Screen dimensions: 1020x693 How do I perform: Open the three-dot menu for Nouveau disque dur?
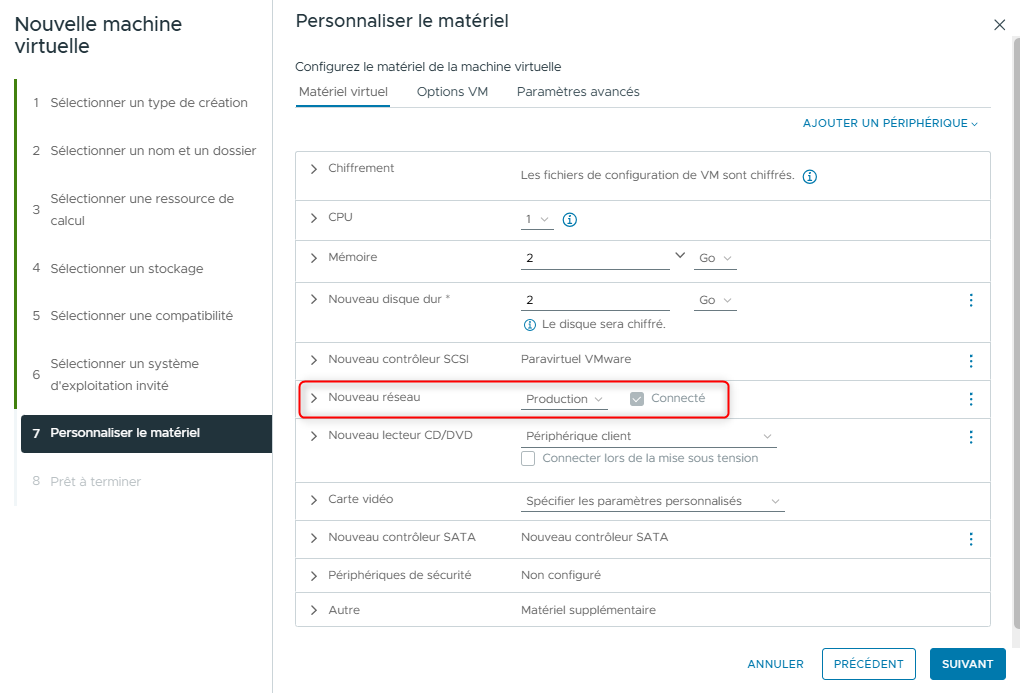[970, 300]
